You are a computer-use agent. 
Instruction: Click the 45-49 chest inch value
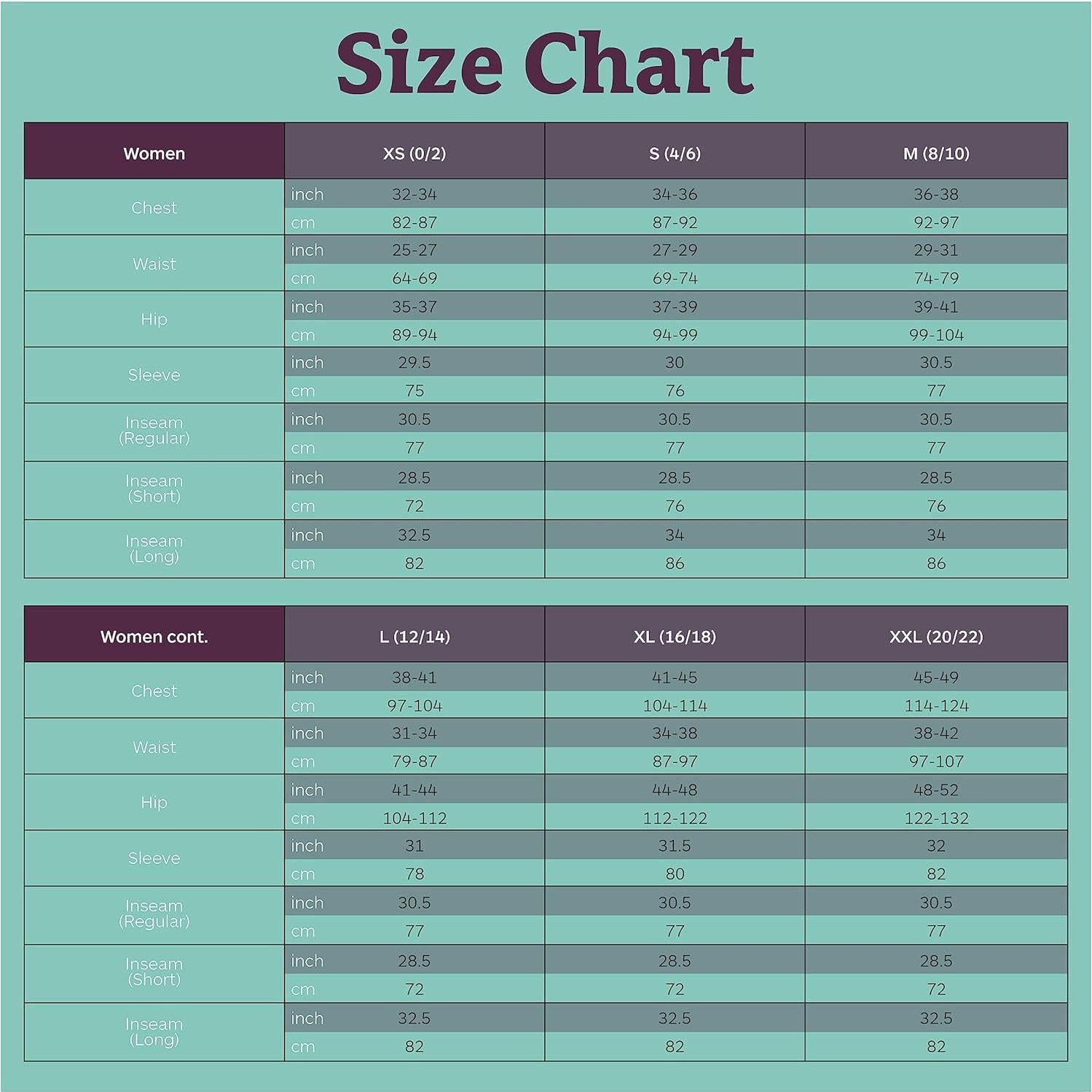click(935, 677)
